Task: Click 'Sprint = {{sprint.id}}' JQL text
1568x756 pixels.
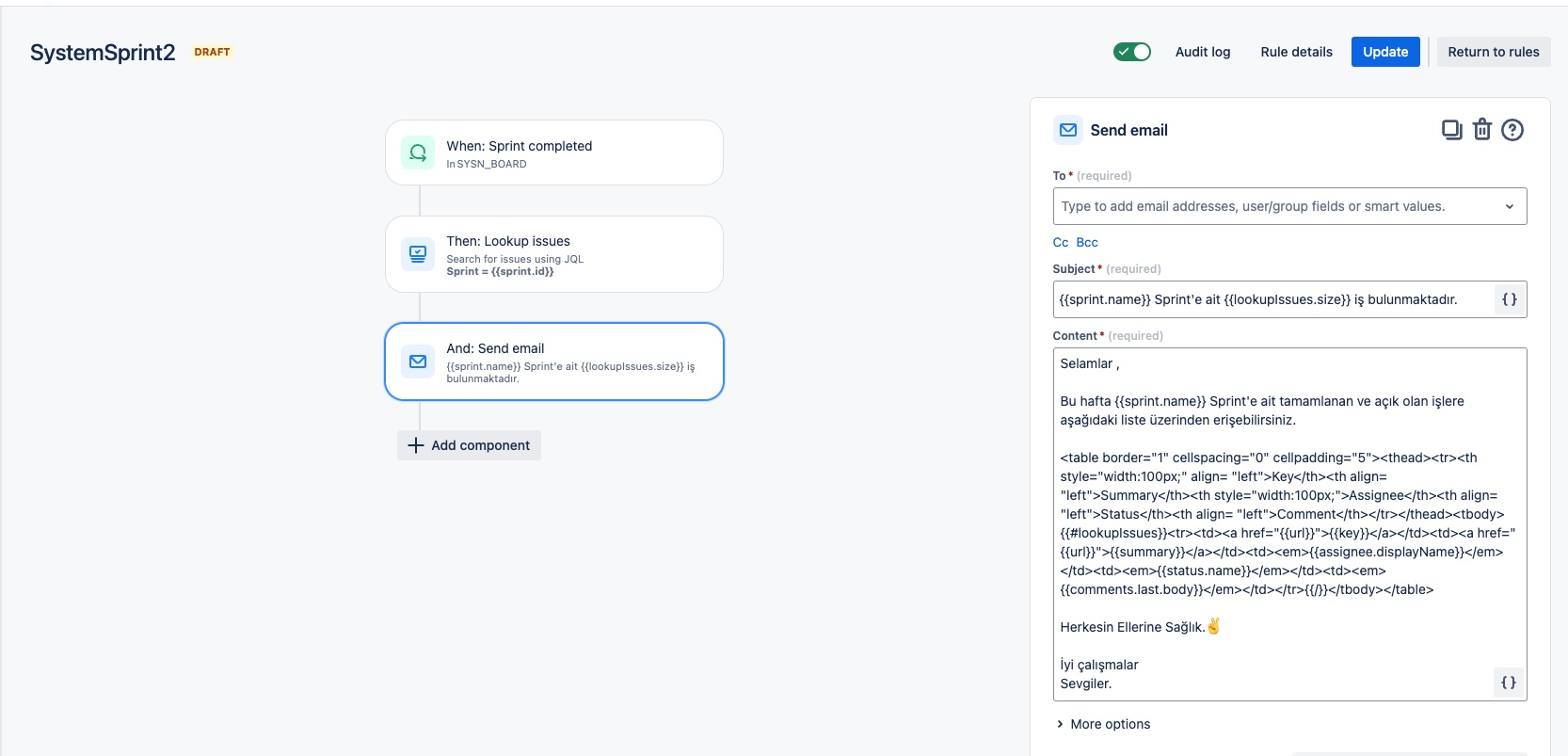Action: 500,271
